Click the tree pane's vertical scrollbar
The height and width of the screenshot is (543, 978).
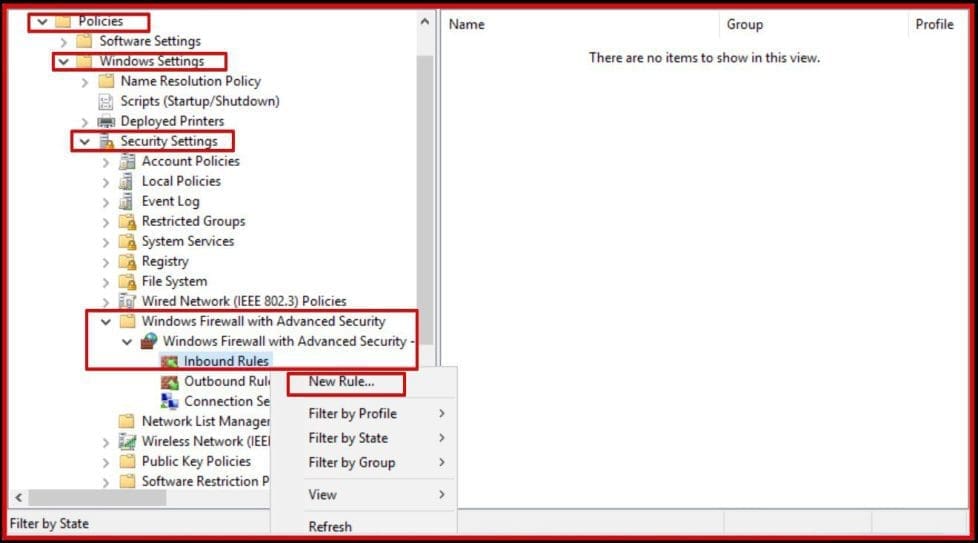point(425,200)
